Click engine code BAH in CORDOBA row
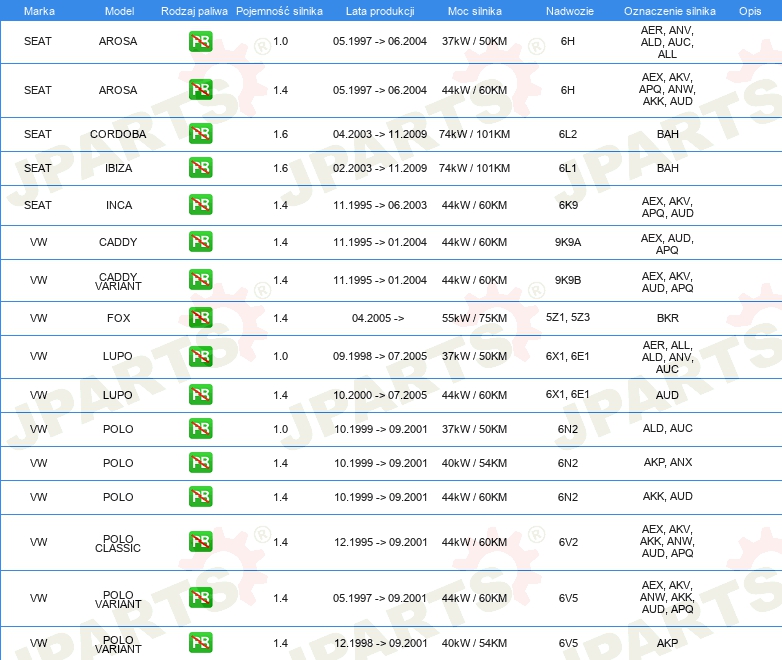This screenshot has height=660, width=782. pyautogui.click(x=668, y=134)
